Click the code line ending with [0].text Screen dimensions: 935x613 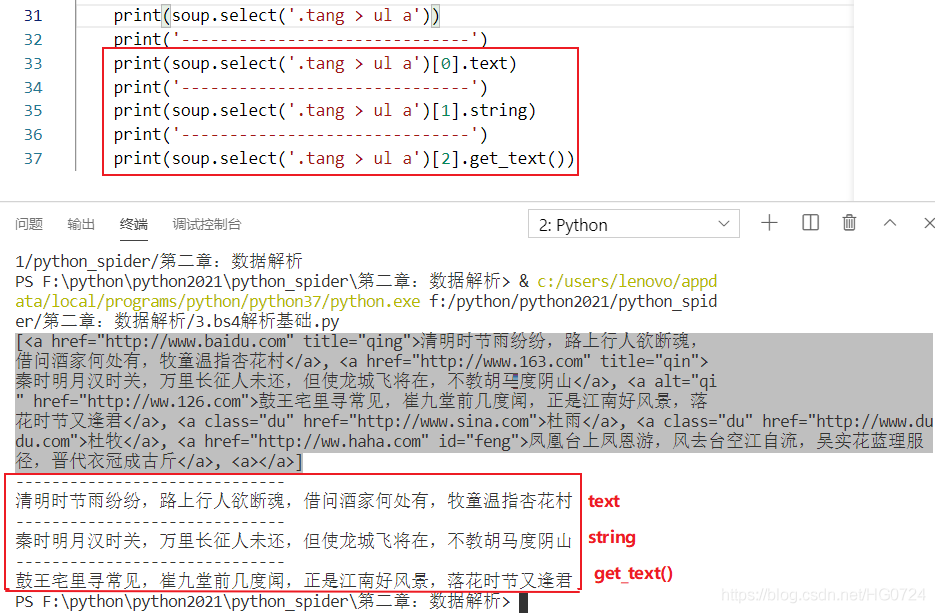click(x=315, y=63)
